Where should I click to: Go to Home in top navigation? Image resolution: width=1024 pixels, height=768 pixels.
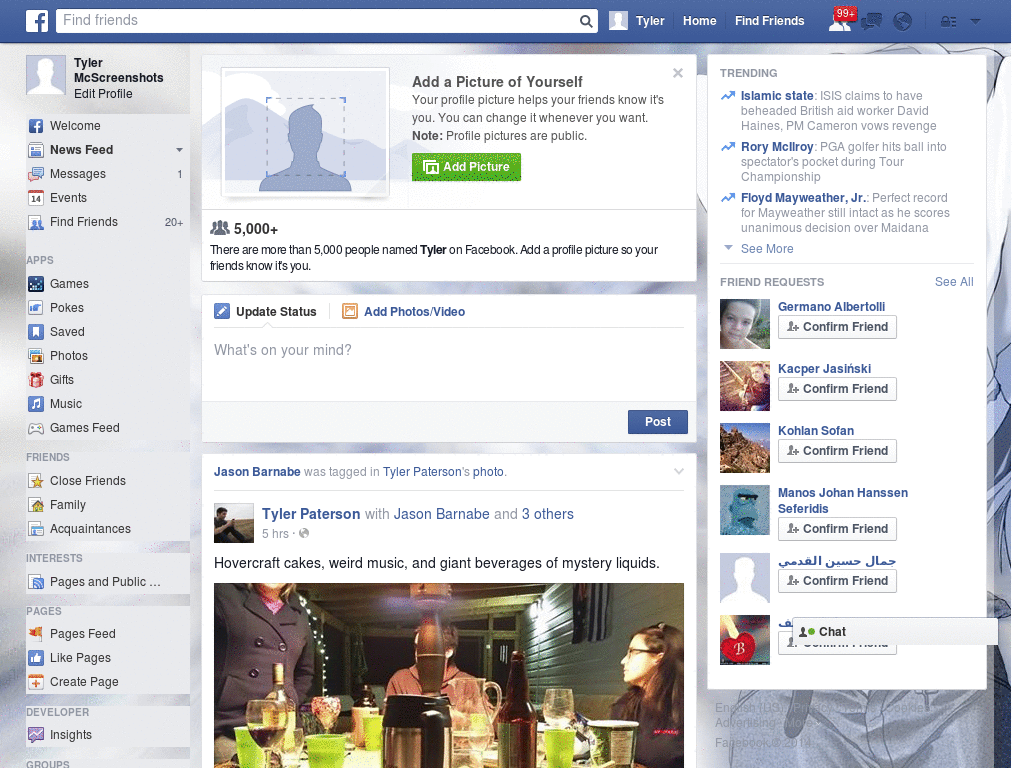tap(699, 21)
